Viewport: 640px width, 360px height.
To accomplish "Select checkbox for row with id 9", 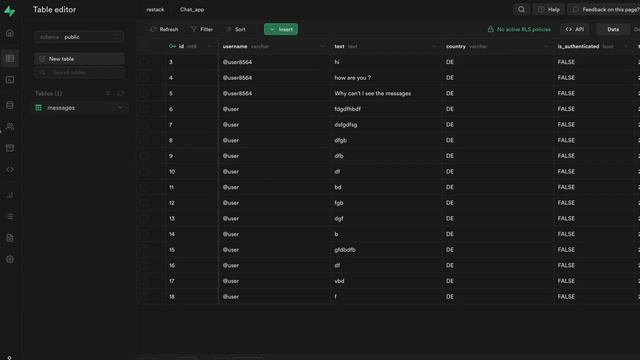I will pyautogui.click(x=144, y=156).
